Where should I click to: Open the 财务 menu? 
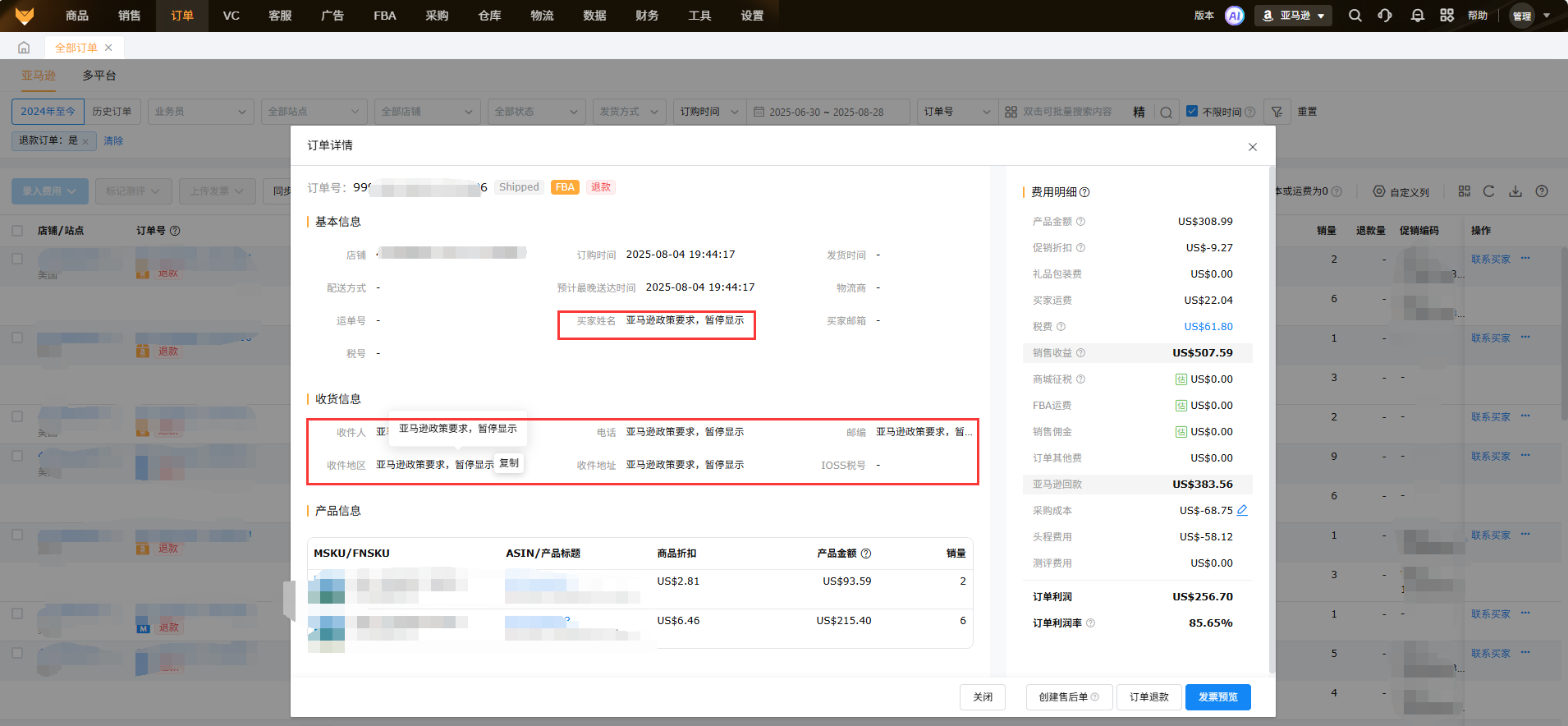tap(647, 16)
